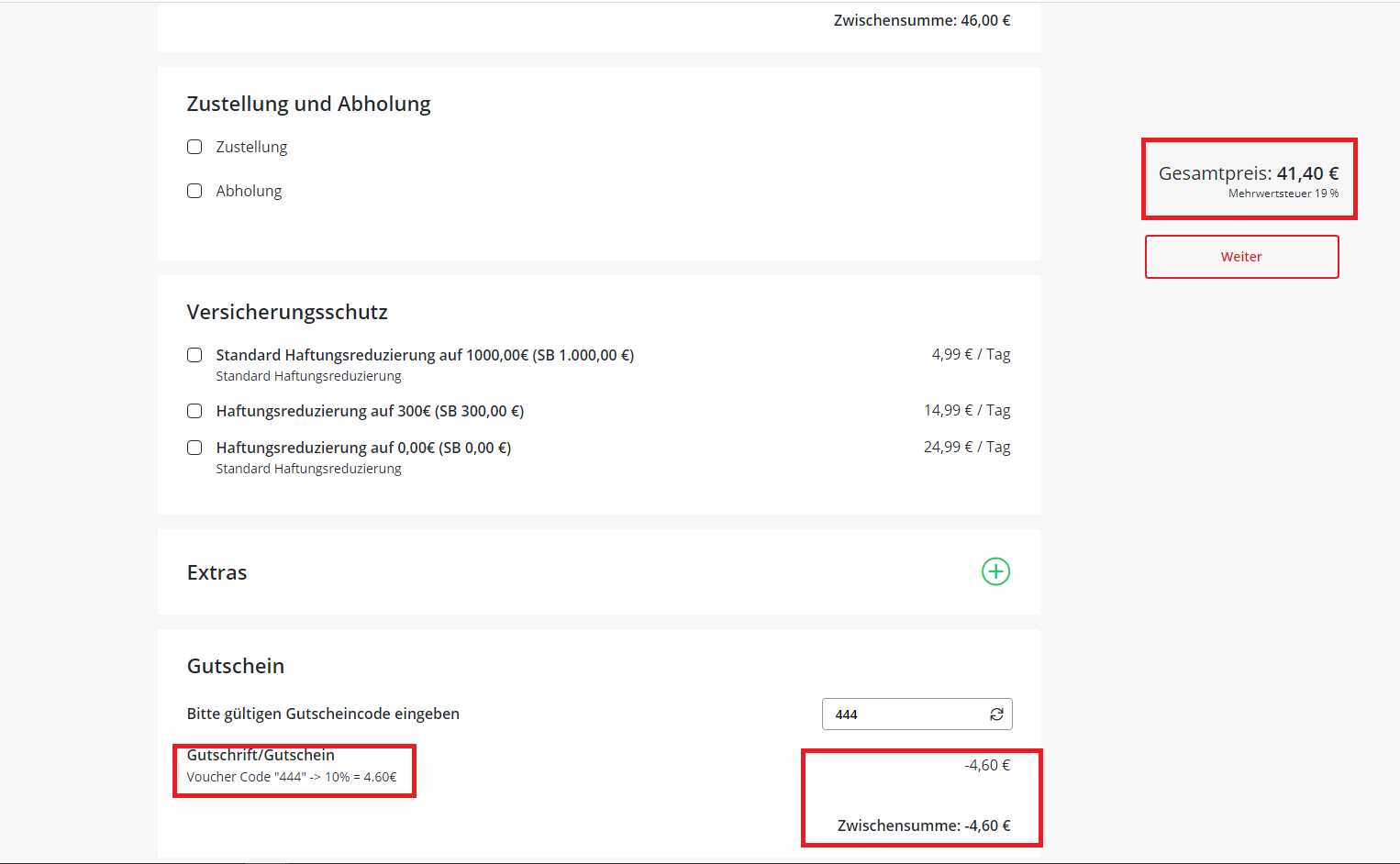Click the Gesamtpreis 41,40 € total
The image size is (1400, 864).
[x=1248, y=173]
